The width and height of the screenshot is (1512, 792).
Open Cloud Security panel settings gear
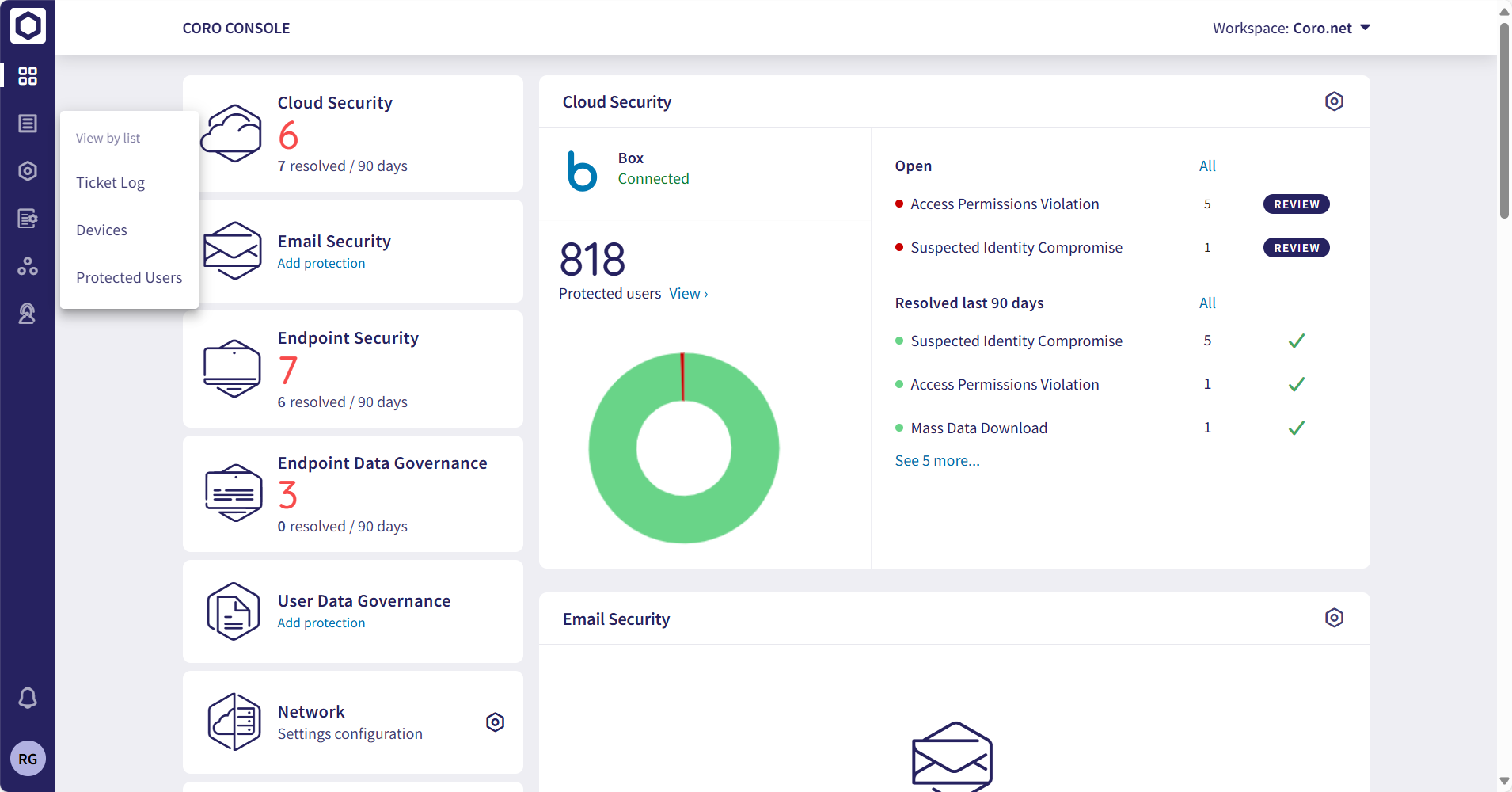point(1334,101)
